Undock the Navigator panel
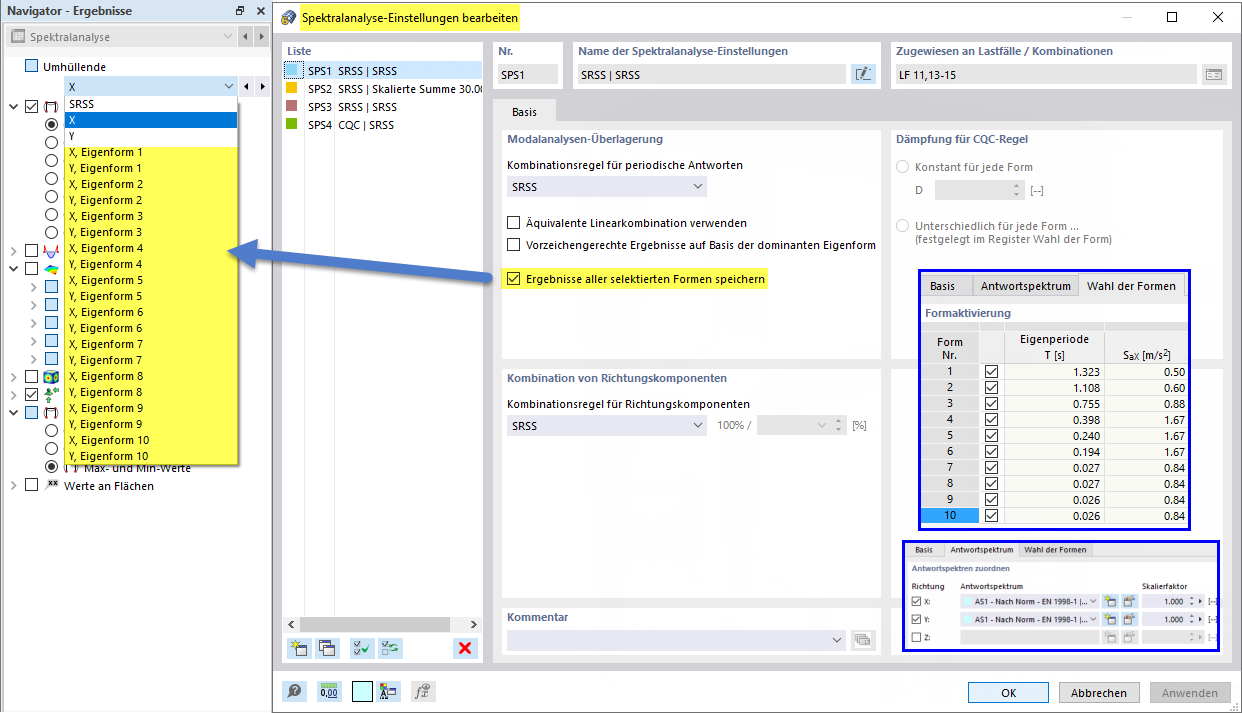1242x713 pixels. [x=240, y=11]
